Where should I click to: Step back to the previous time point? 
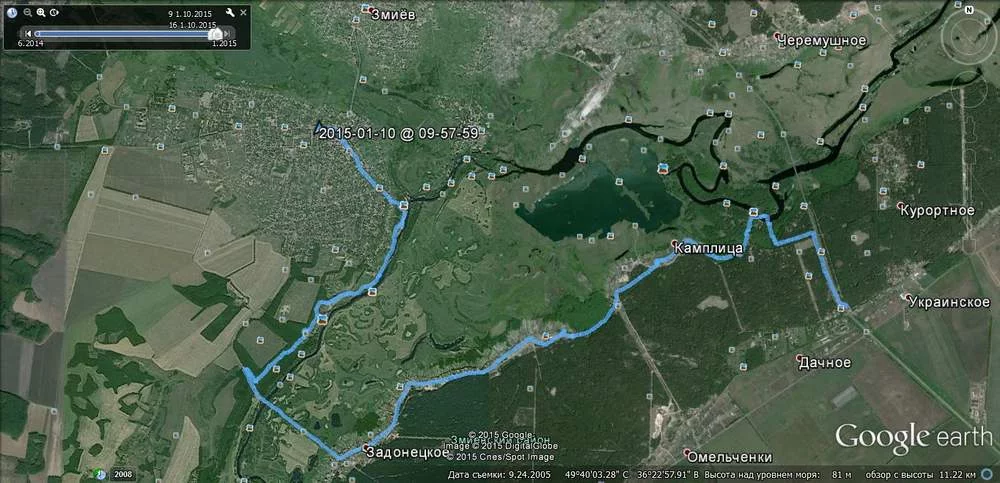pyautogui.click(x=28, y=34)
